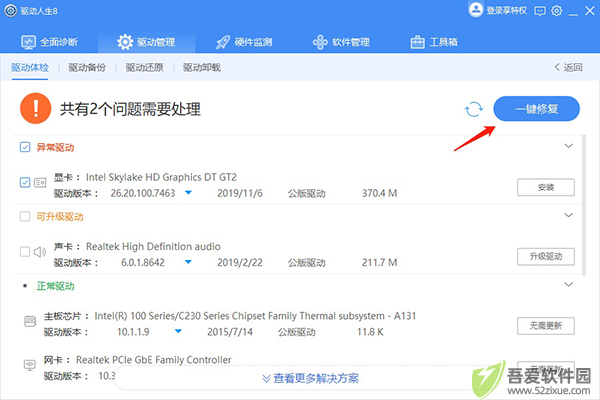Collapse the 正常驱动 section chevron

point(569,284)
